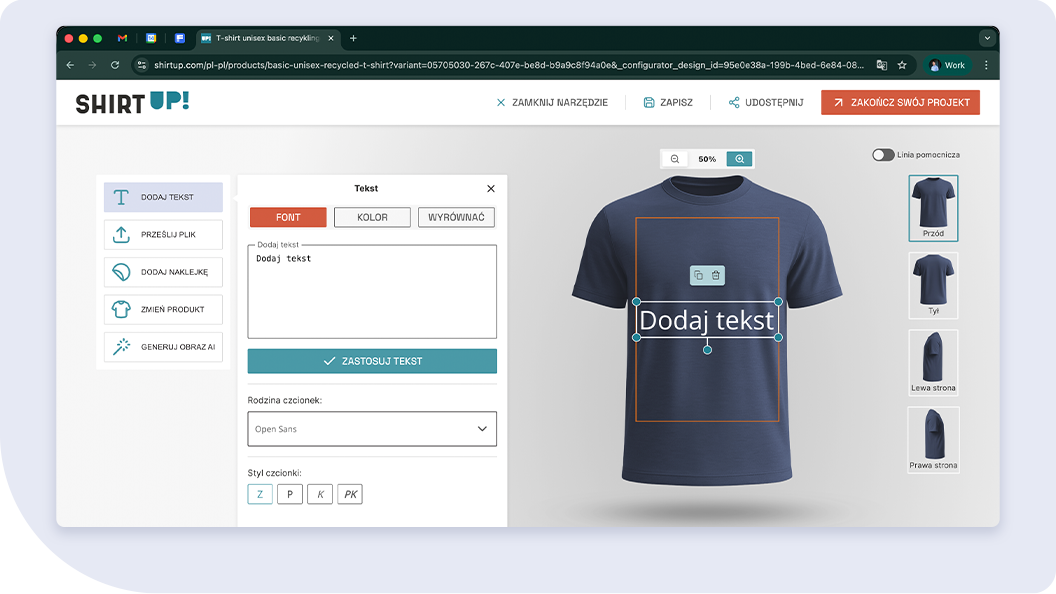Open the Prześlij plik upload option
Viewport: 1056px width, 594px height.
163,234
